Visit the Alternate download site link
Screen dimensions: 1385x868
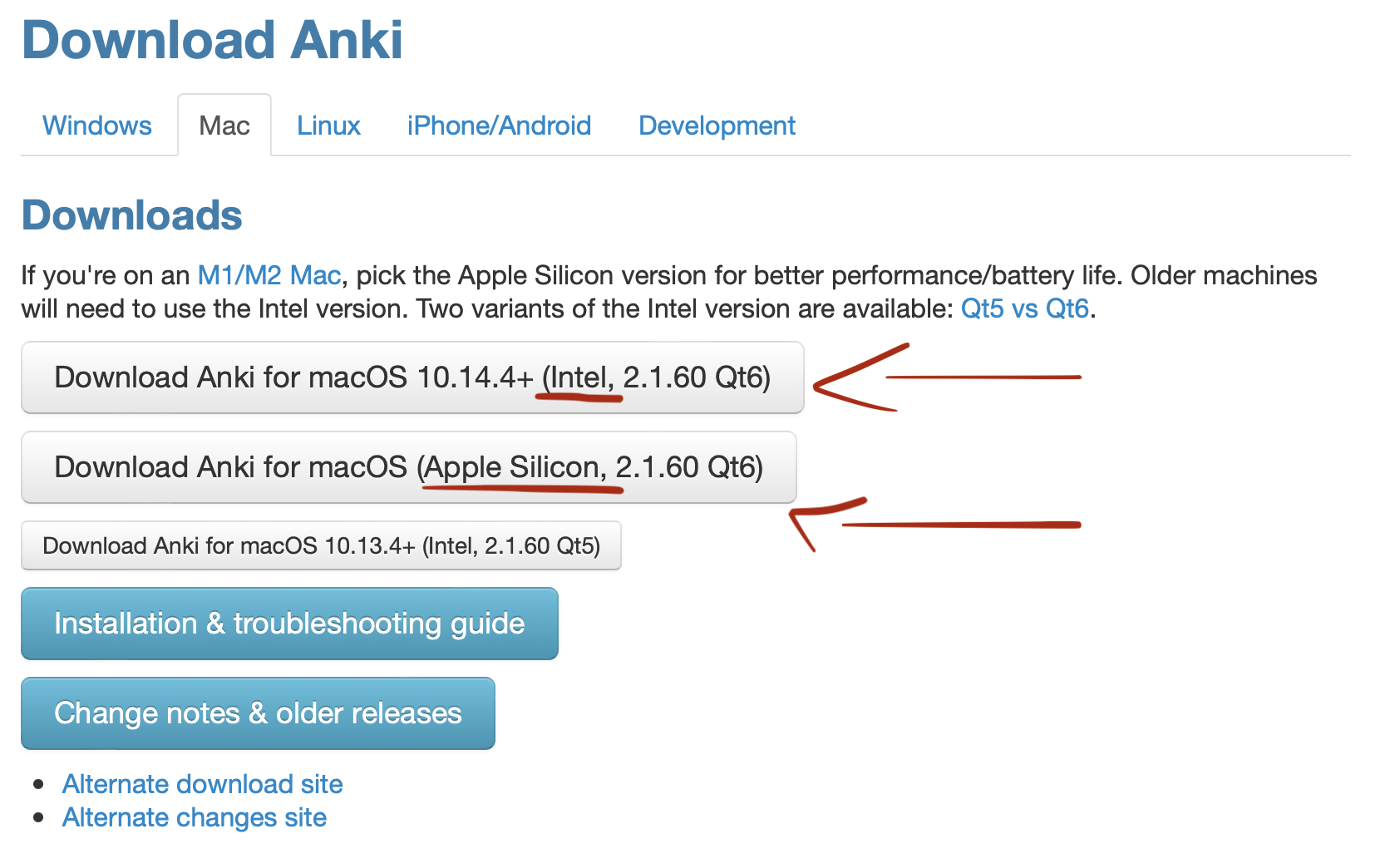tap(202, 784)
